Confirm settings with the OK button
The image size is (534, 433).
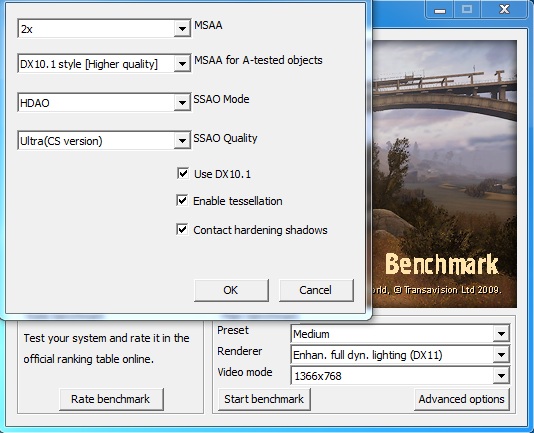(231, 290)
